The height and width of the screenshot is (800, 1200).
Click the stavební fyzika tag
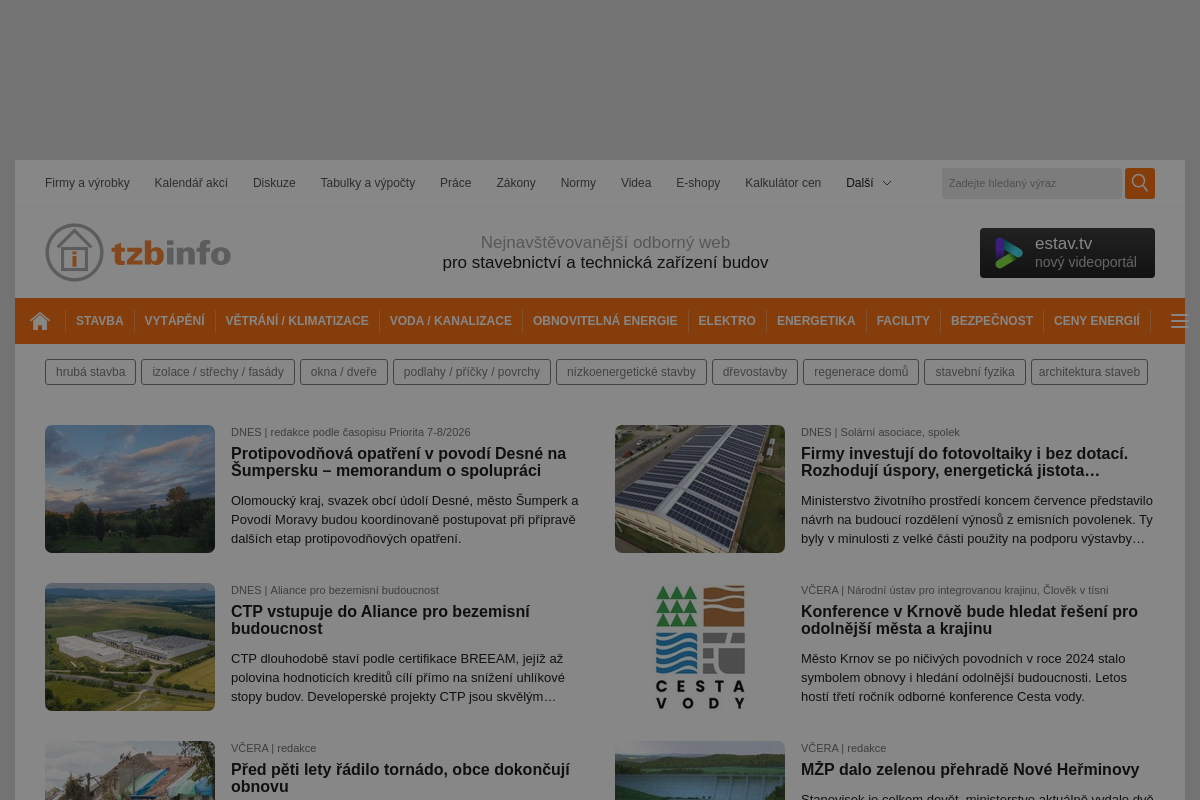pyautogui.click(x=975, y=372)
